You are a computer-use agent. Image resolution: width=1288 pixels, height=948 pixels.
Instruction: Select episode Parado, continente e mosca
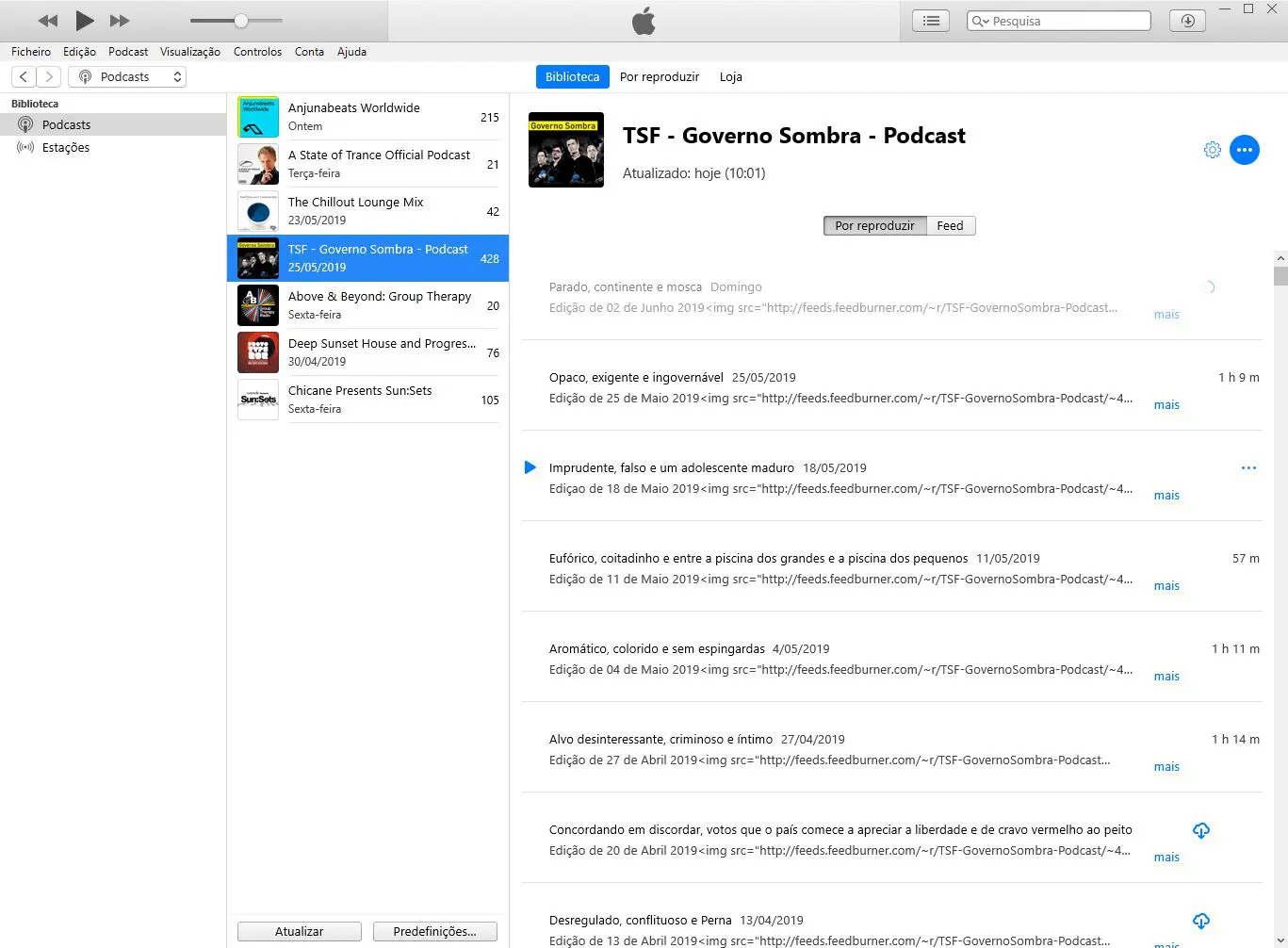click(x=891, y=296)
